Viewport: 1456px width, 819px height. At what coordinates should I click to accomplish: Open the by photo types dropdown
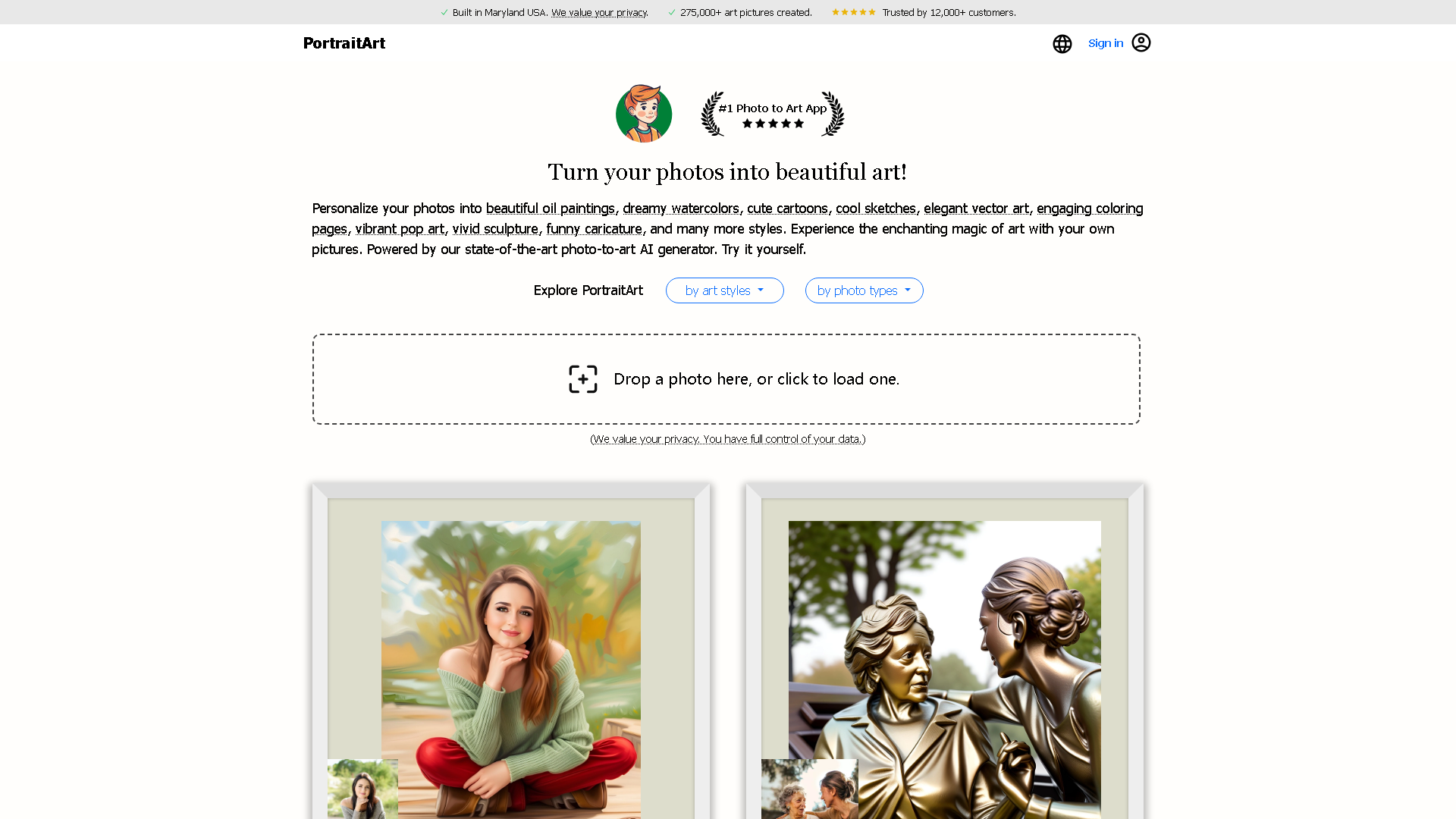click(864, 290)
